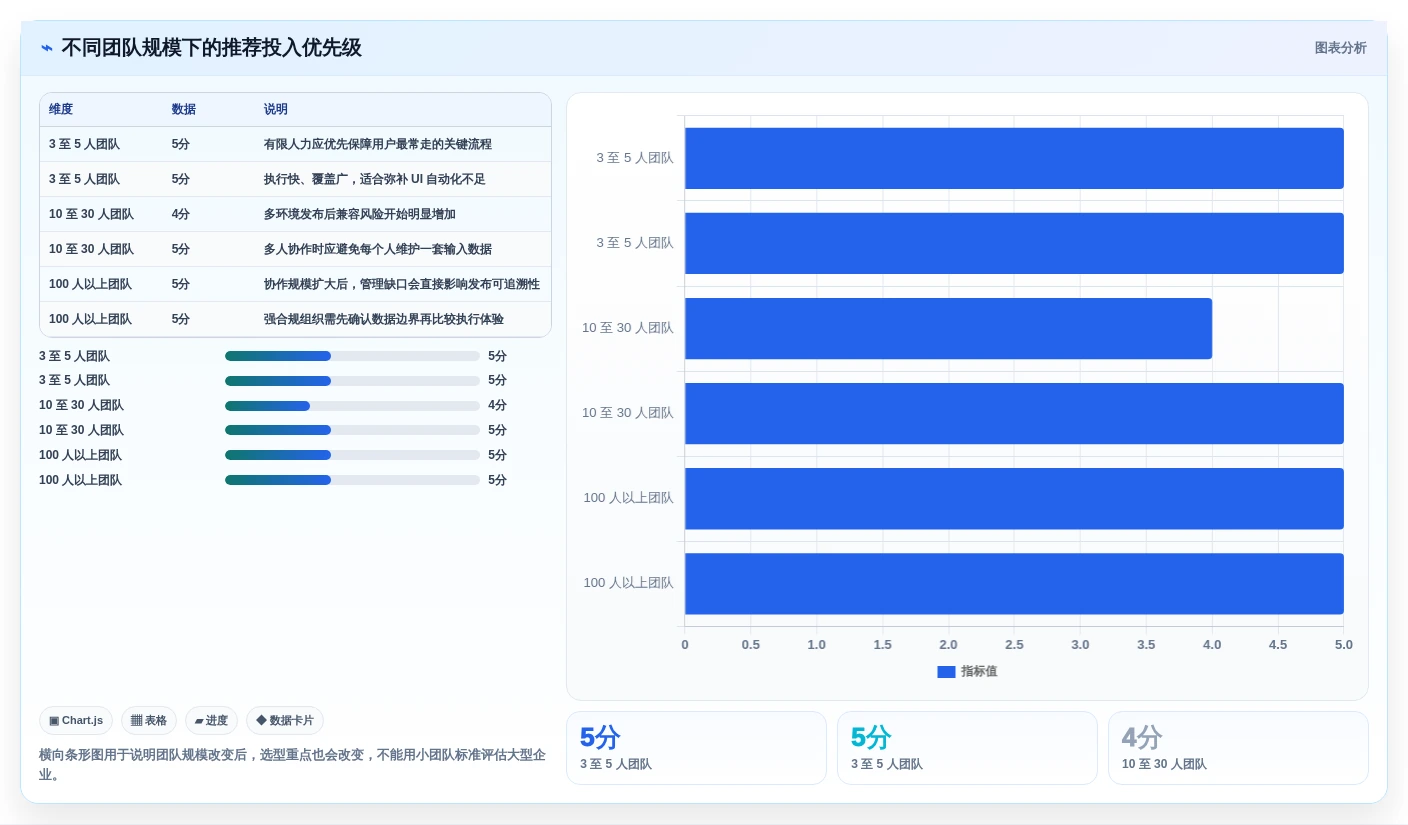Click the 0.5 tick on the chart axis
1408x825 pixels.
(751, 645)
